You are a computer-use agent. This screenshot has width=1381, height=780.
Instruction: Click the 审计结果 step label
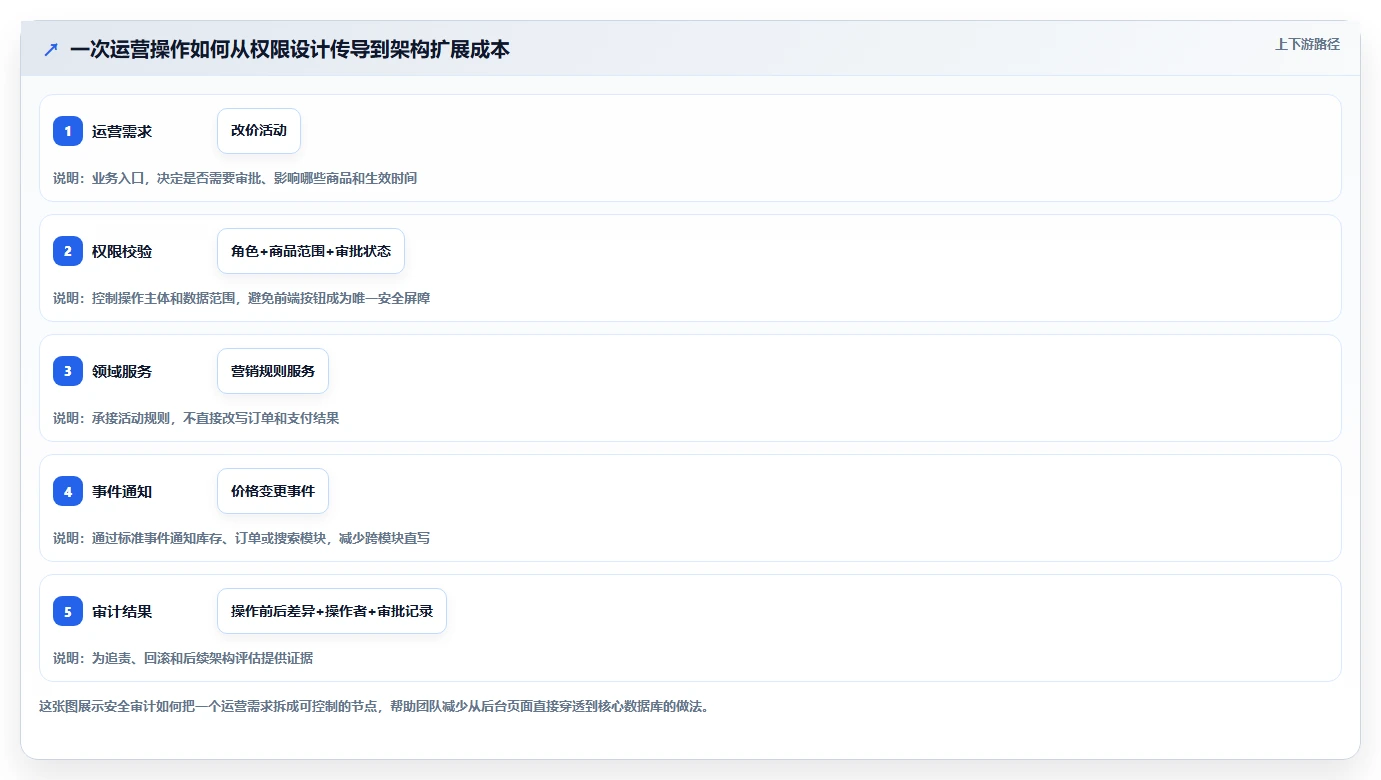click(x=122, y=611)
